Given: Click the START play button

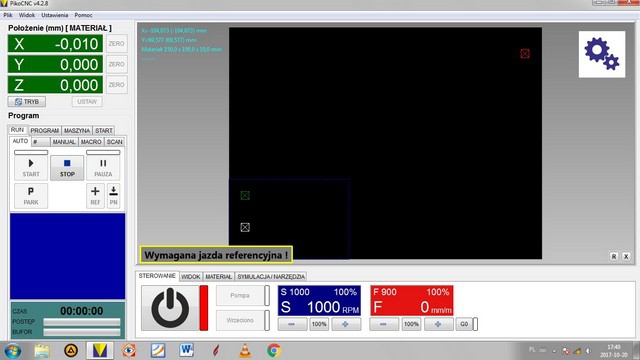Looking at the screenshot, I should pos(31,168).
